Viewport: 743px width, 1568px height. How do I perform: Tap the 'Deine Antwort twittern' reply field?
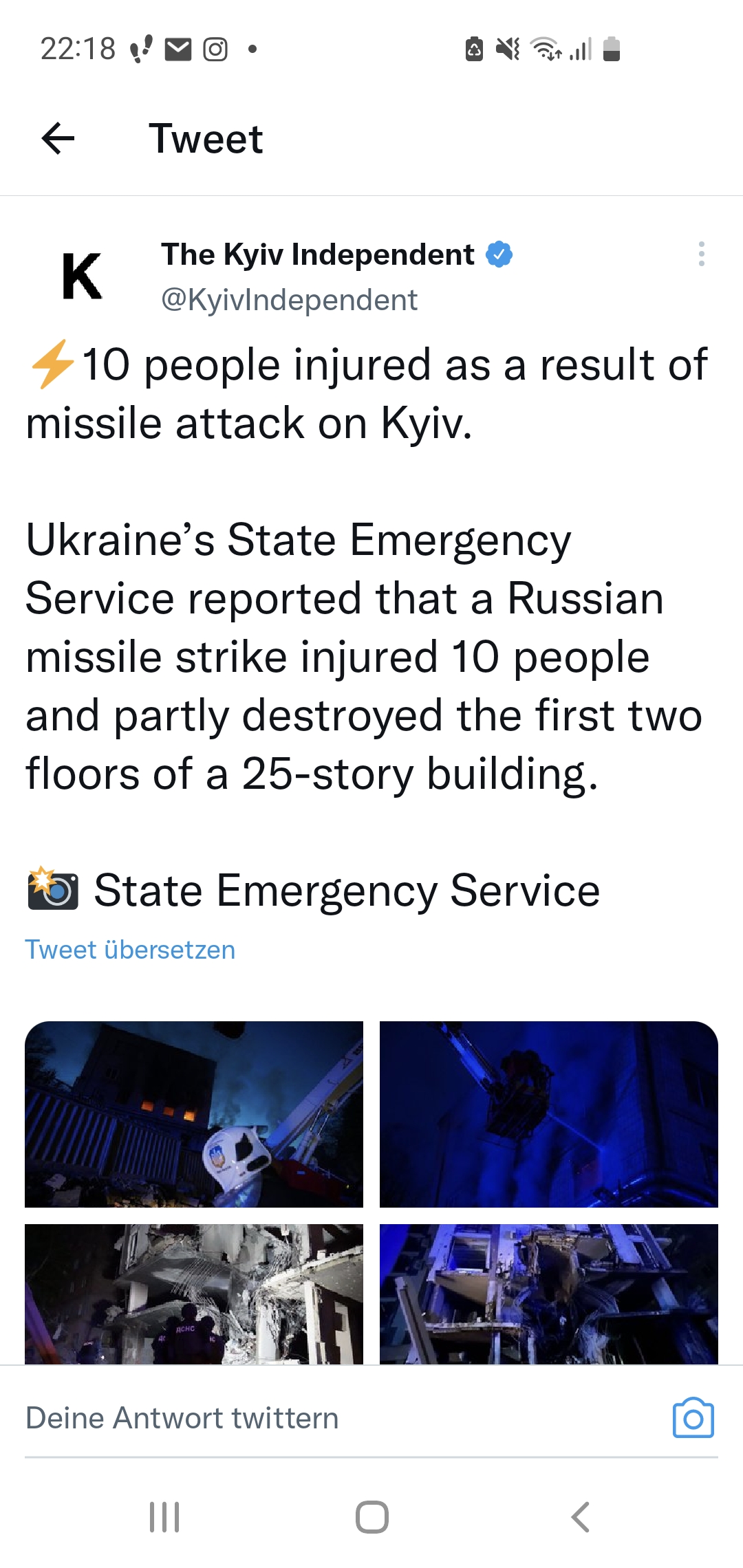(x=344, y=1418)
